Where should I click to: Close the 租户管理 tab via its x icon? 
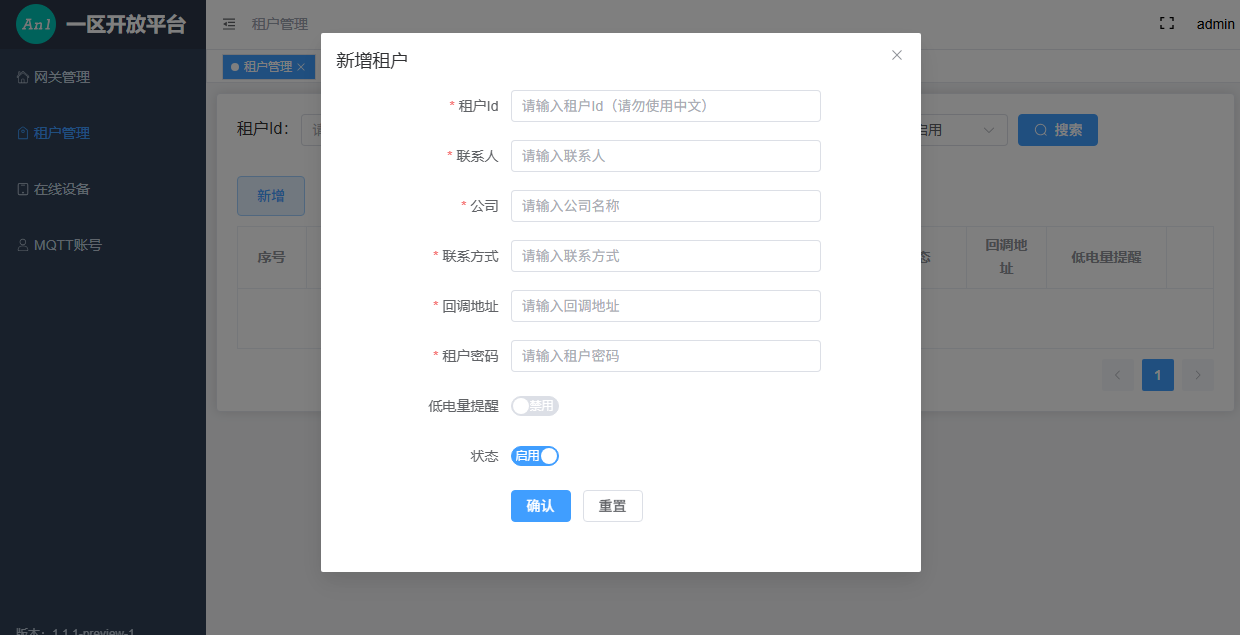point(301,67)
